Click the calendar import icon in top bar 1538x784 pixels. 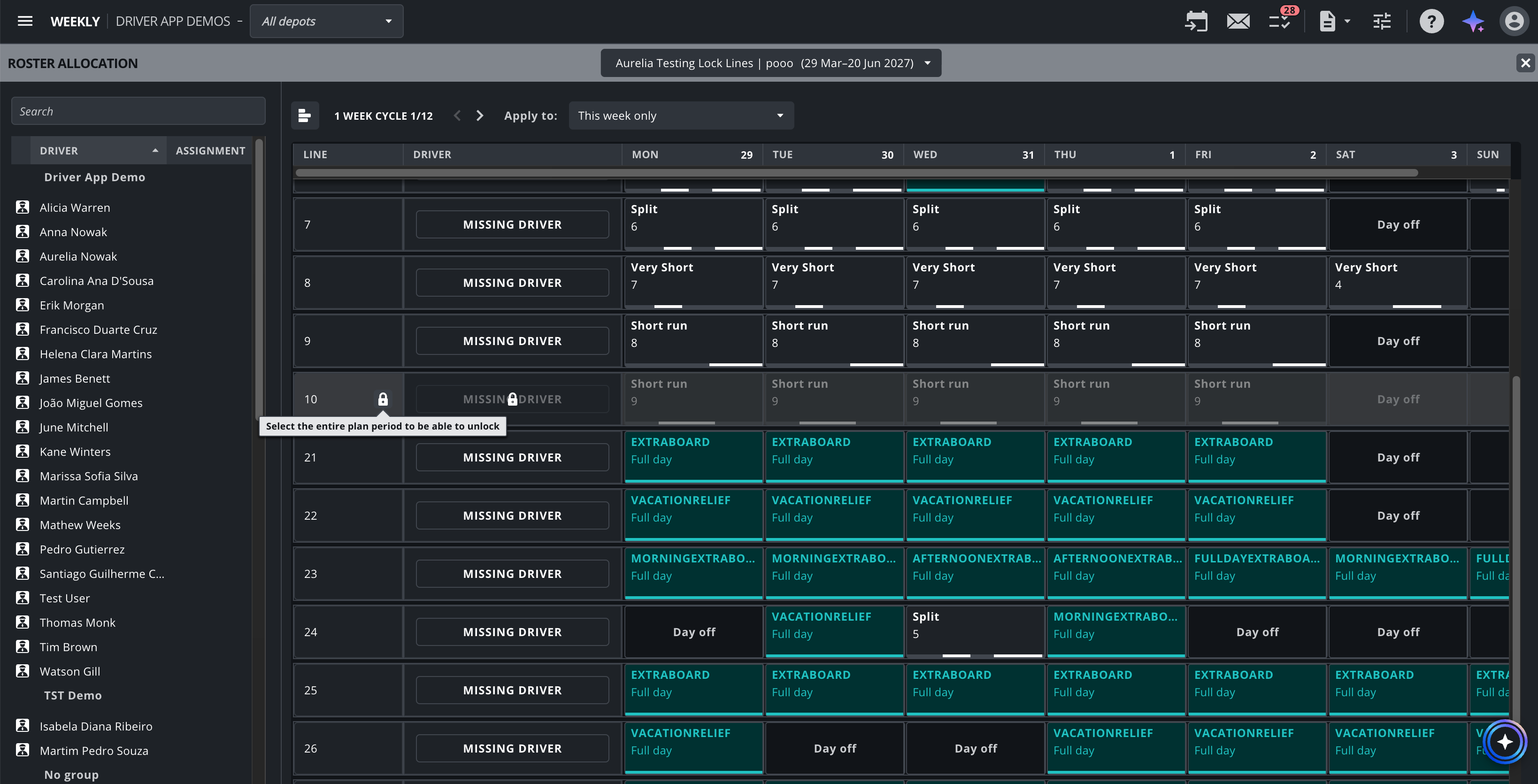point(1196,22)
